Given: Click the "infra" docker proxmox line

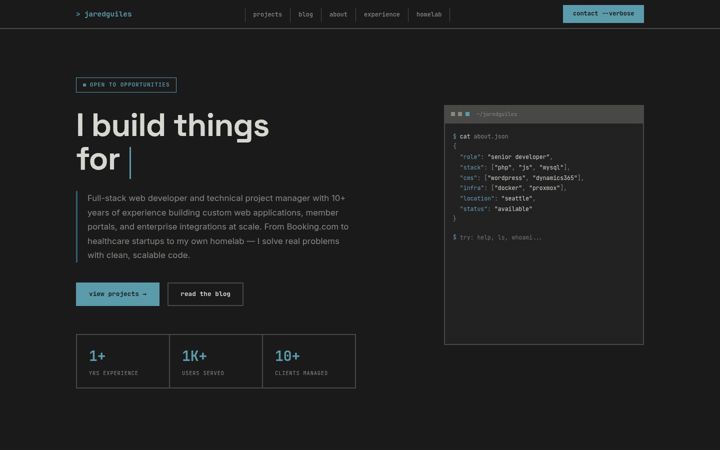Looking at the screenshot, I should [513, 188].
